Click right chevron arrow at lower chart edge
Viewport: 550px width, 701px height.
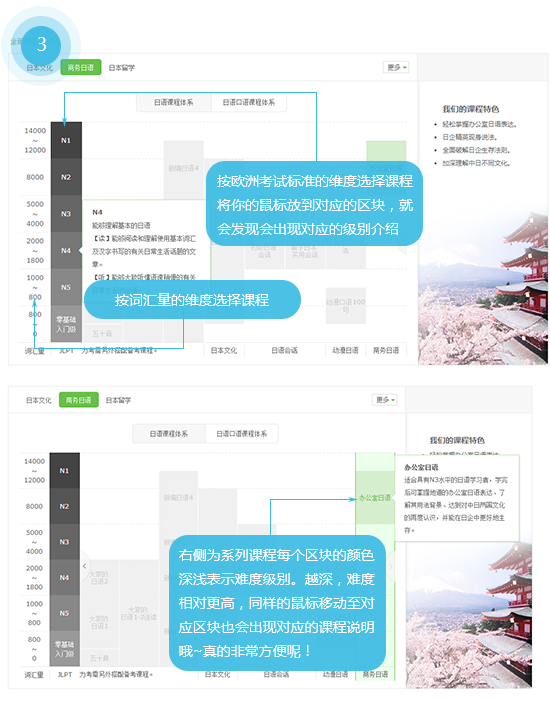pyautogui.click(x=391, y=566)
